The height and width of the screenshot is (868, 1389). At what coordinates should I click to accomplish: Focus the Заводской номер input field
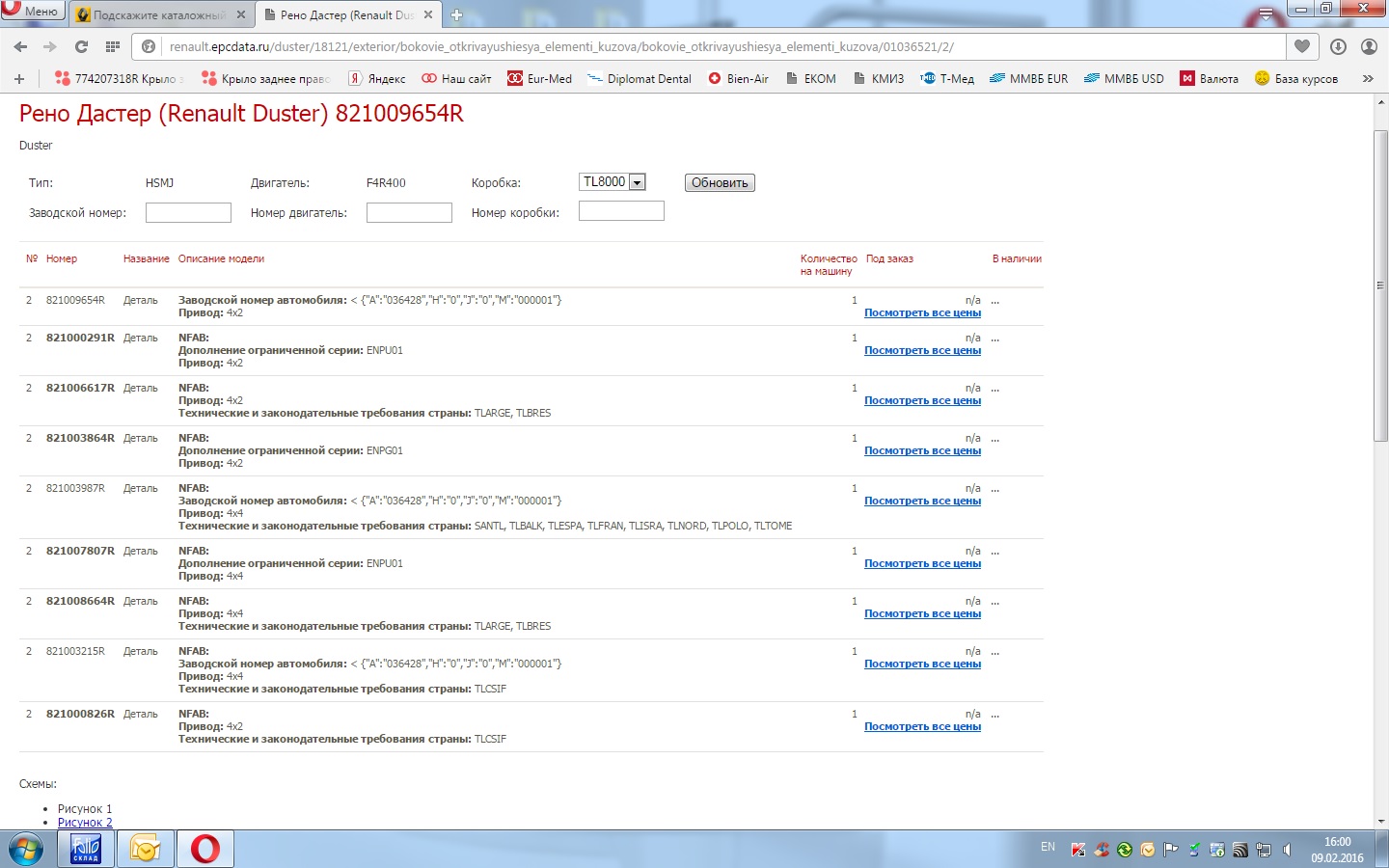pyautogui.click(x=188, y=212)
